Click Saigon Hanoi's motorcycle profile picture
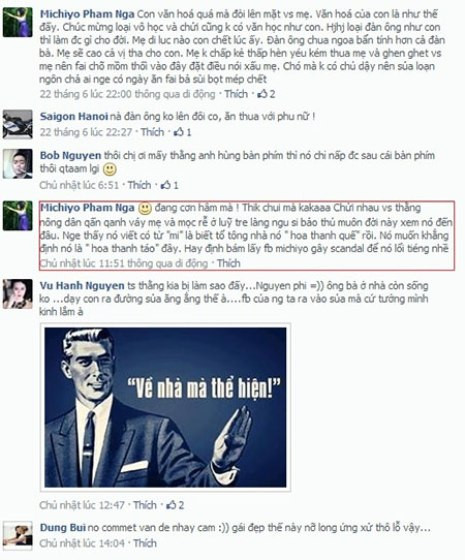Screen dimensions: 465x560 [x=18, y=124]
